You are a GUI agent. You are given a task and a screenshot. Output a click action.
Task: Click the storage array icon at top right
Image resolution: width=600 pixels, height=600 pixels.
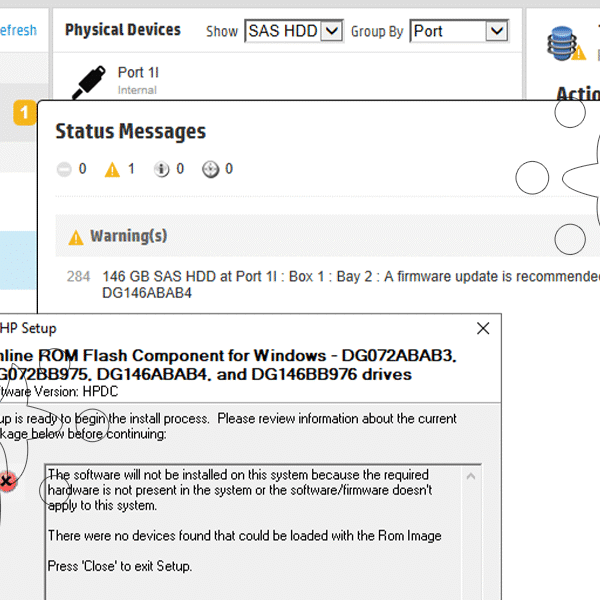click(x=561, y=43)
